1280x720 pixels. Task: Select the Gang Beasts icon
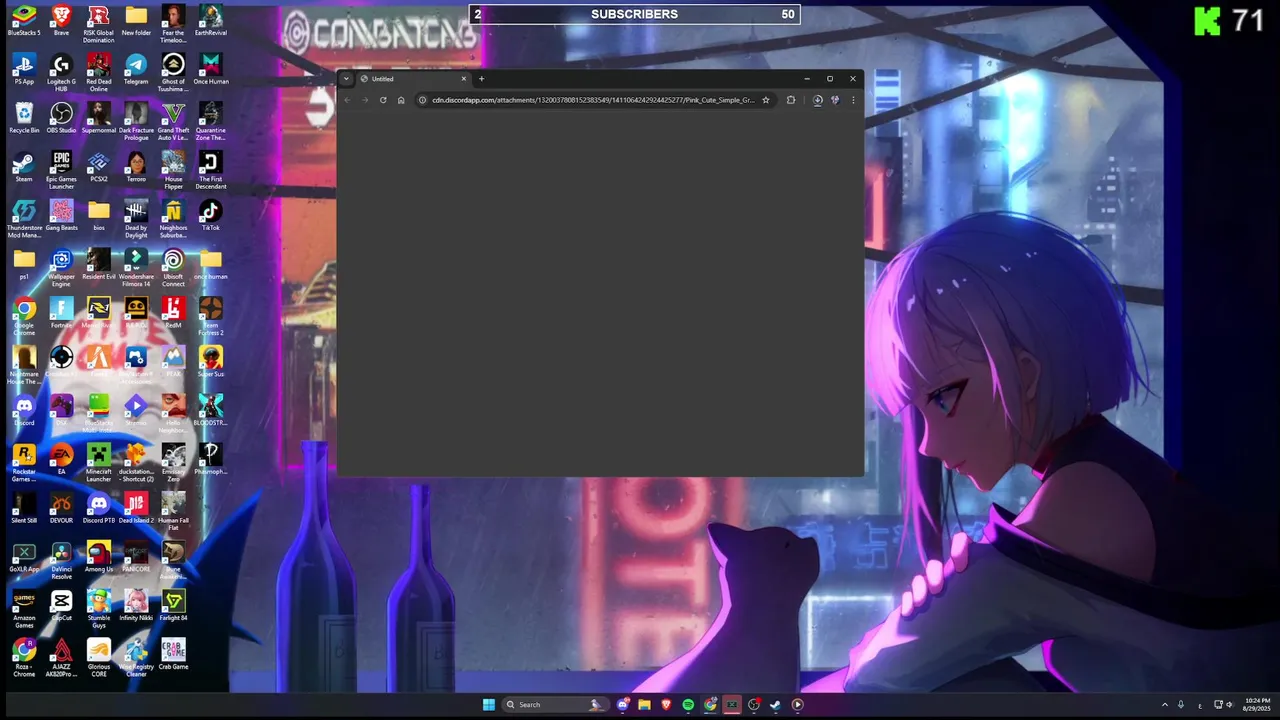[61, 216]
